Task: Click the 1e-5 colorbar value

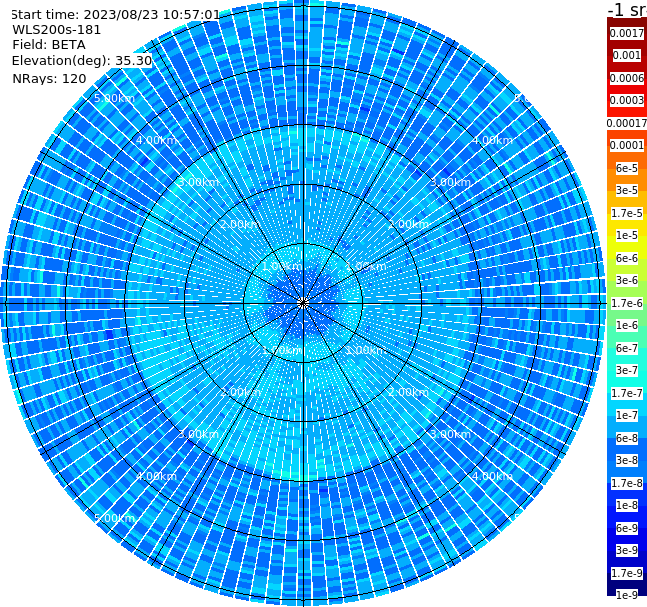Action: pyautogui.click(x=627, y=235)
